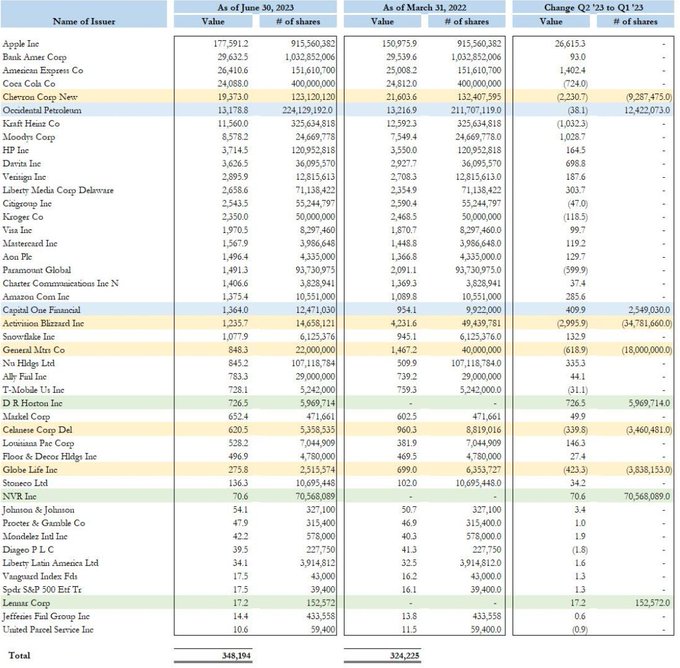The image size is (680, 668).
Task: Click the 'T-Mobile Us Inc' row label
Action: [33, 390]
